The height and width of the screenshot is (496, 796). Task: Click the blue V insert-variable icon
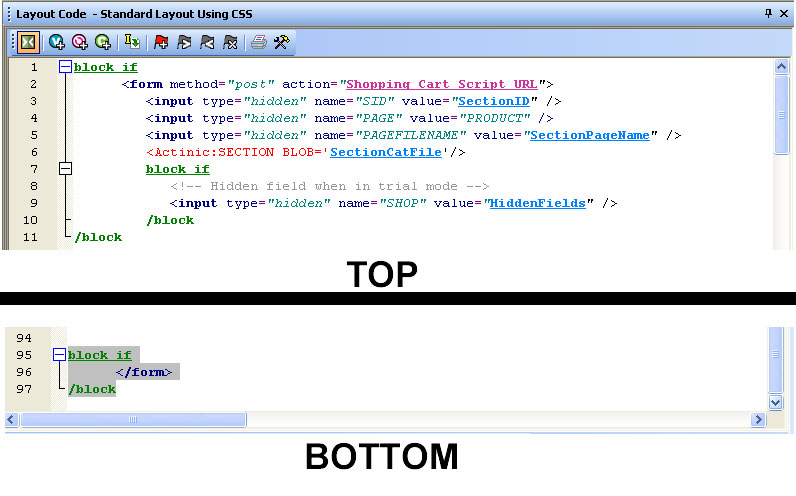pos(57,42)
